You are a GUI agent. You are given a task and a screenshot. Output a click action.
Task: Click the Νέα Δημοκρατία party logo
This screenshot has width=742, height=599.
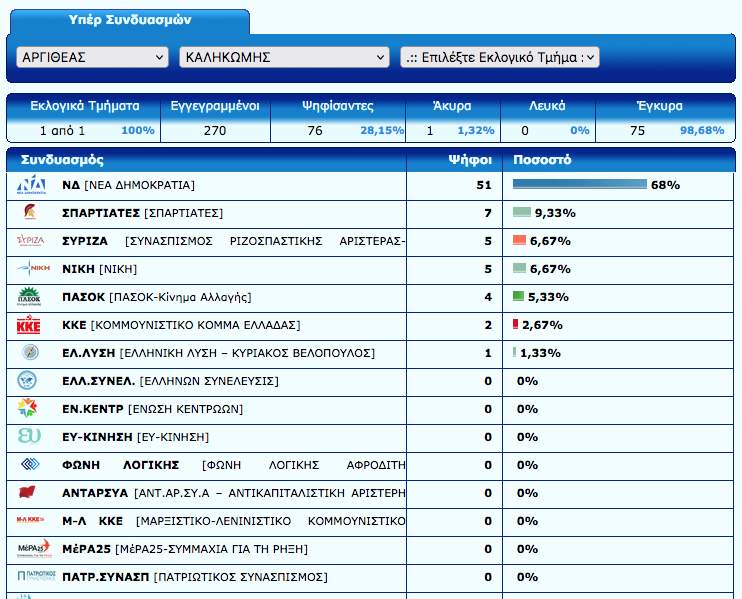pos(31,185)
